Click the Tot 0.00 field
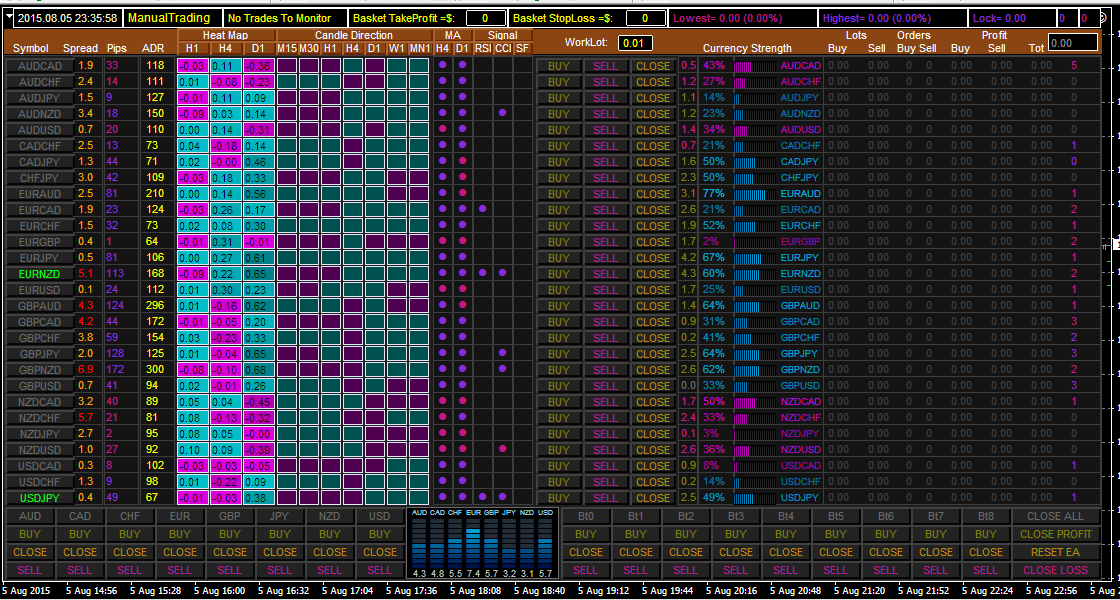 click(1072, 43)
